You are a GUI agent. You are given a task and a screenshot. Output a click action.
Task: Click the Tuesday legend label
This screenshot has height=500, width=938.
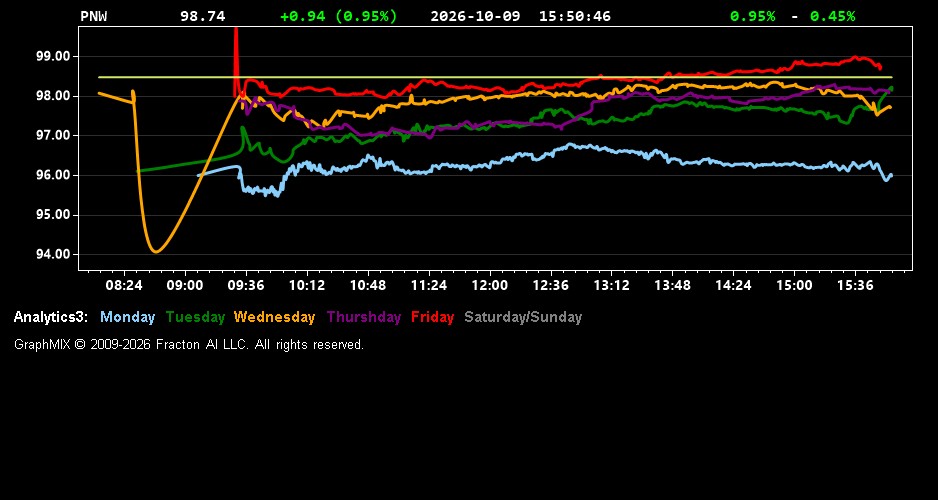[195, 317]
